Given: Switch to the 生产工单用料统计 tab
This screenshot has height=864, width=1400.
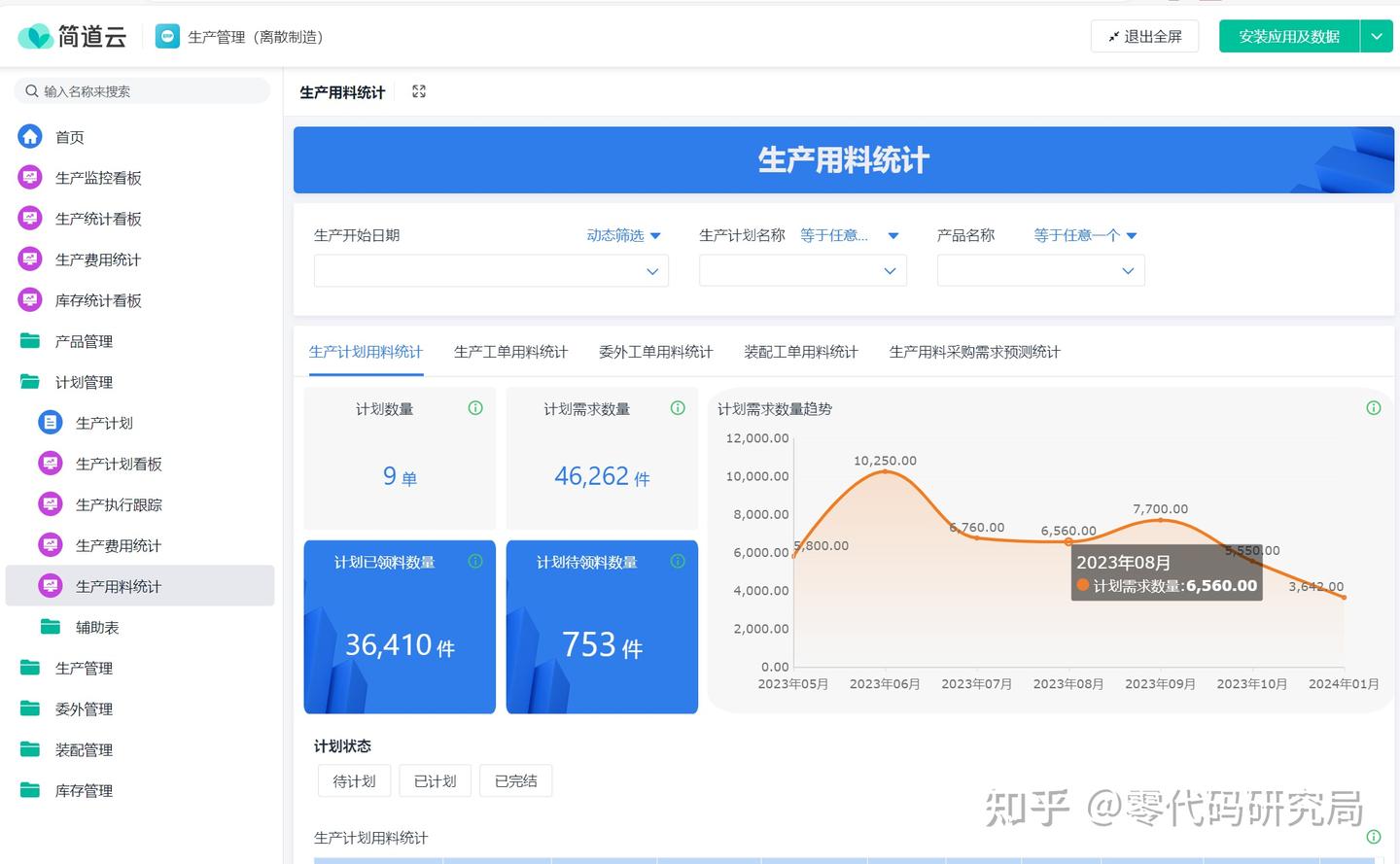Looking at the screenshot, I should coord(510,352).
